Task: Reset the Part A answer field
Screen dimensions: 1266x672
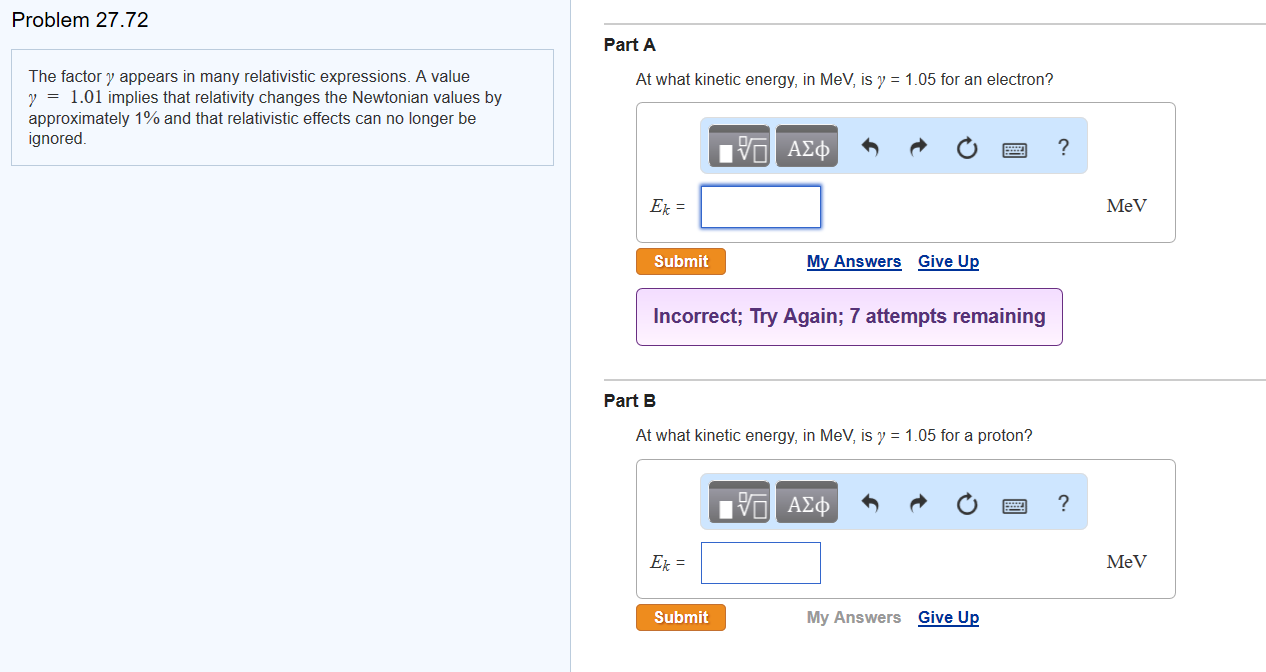Action: pyautogui.click(x=966, y=146)
